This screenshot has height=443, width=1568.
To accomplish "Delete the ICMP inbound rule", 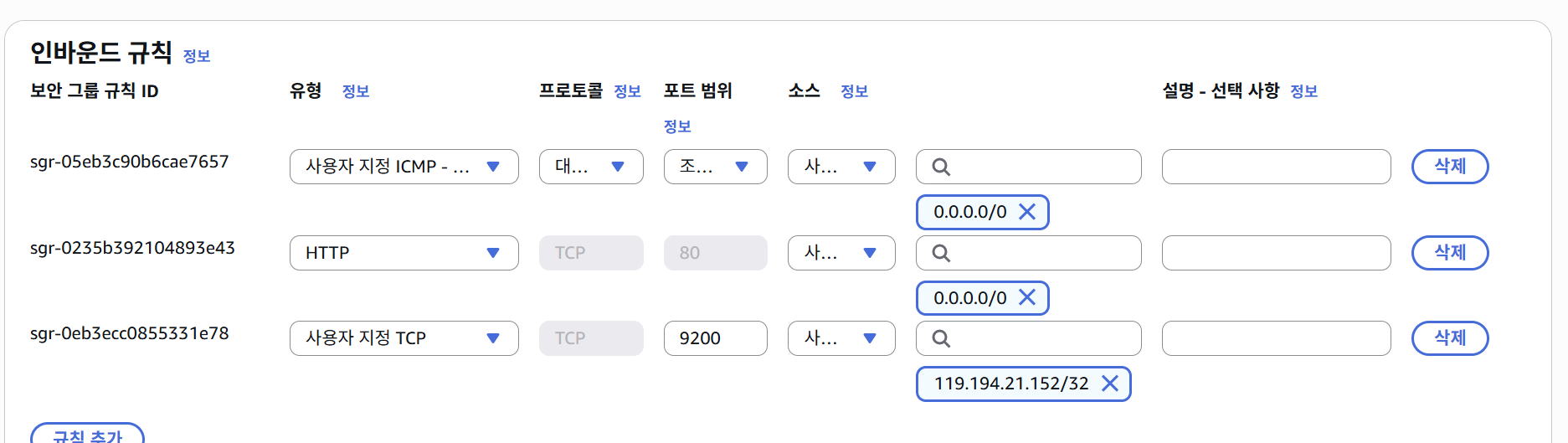I will tap(1449, 167).
